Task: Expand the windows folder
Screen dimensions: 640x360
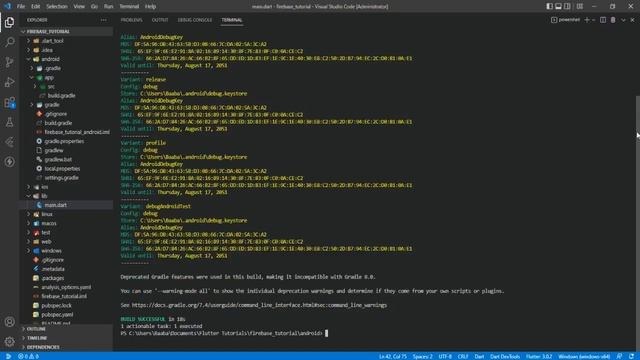Action: [66, 251]
